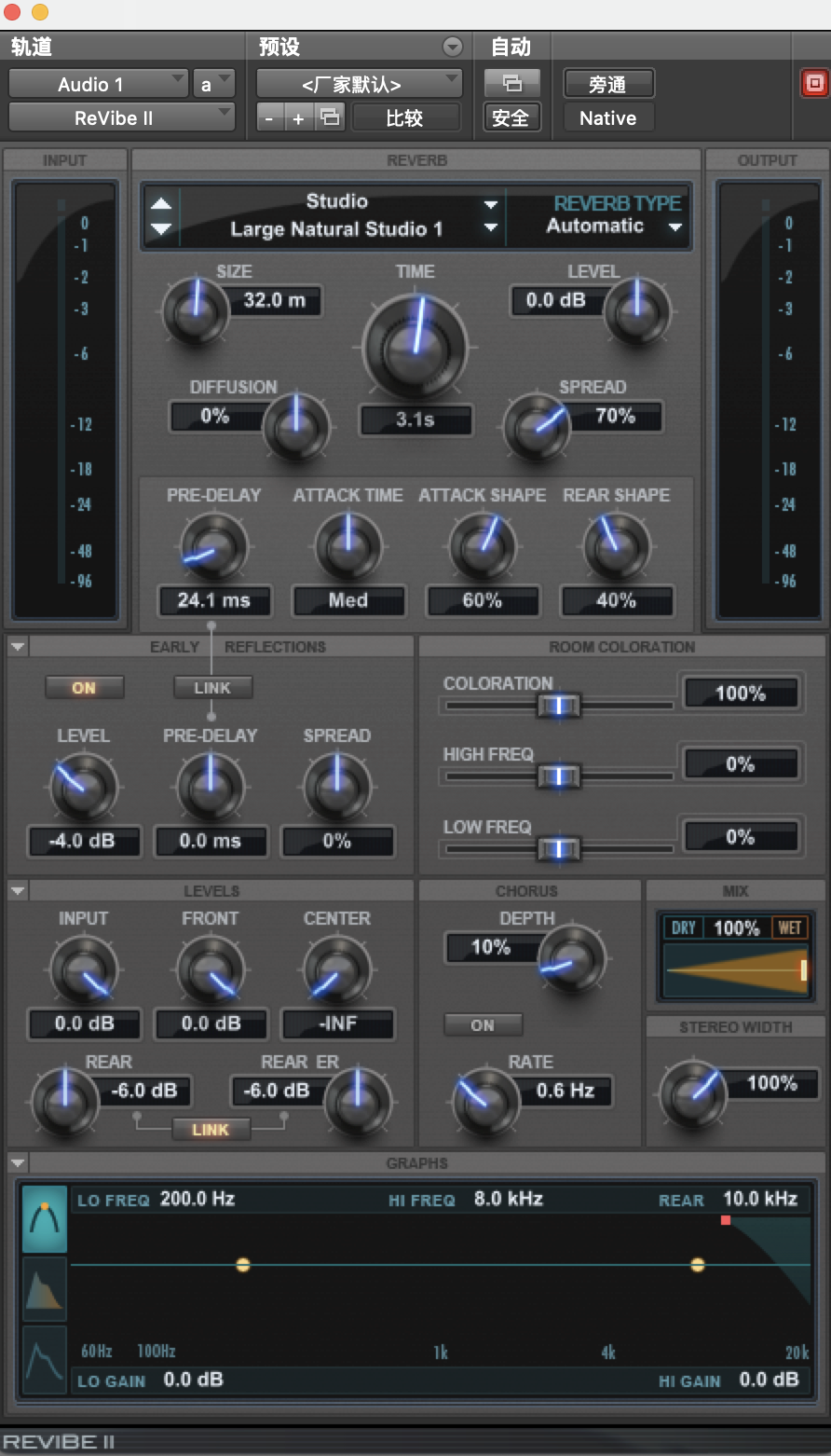Open the contour graph view icon

pos(45,1359)
